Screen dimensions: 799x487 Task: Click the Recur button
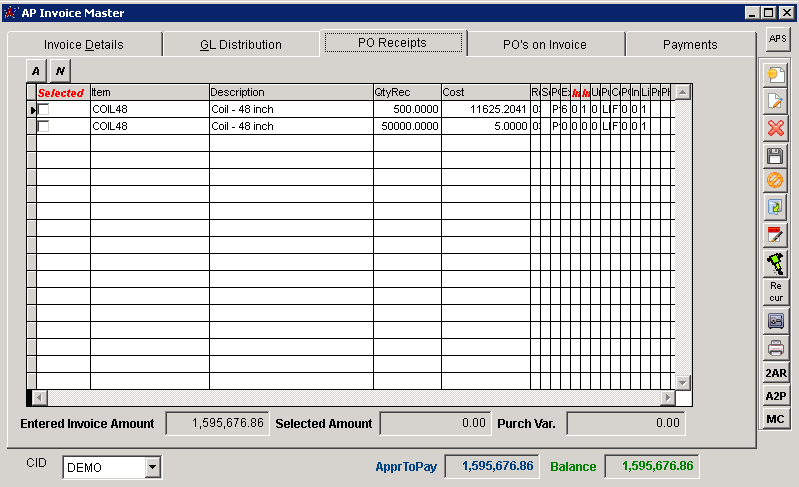coord(776,292)
